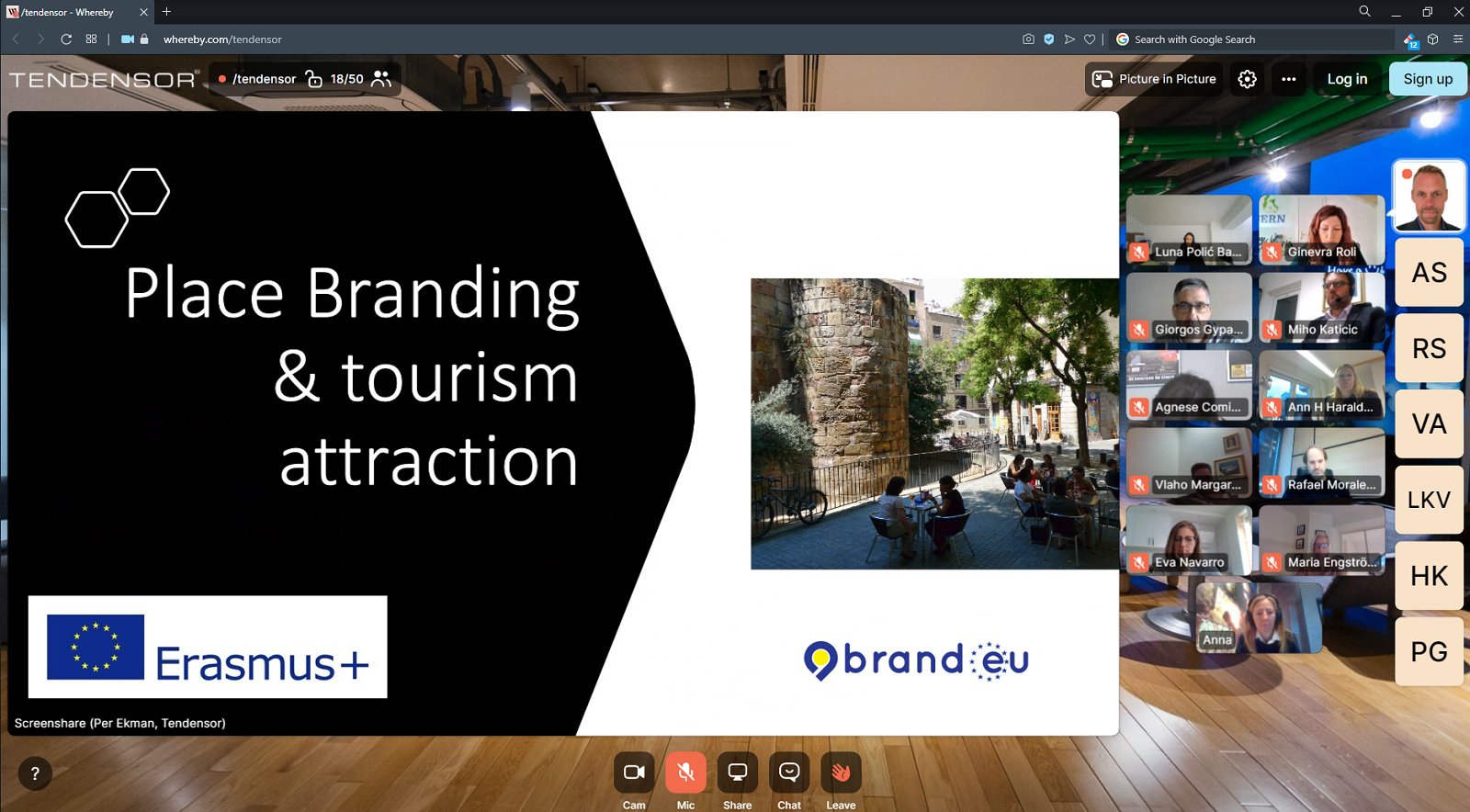This screenshot has width=1470, height=812.
Task: Open the ad blocker shield icon
Action: (x=1048, y=39)
